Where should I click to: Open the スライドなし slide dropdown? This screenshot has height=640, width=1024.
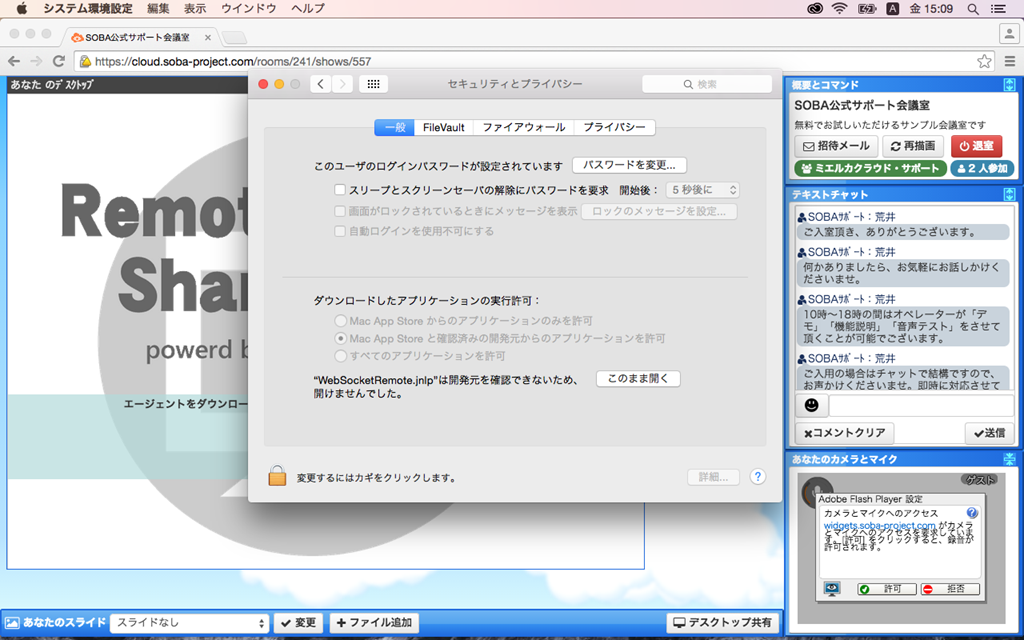189,623
